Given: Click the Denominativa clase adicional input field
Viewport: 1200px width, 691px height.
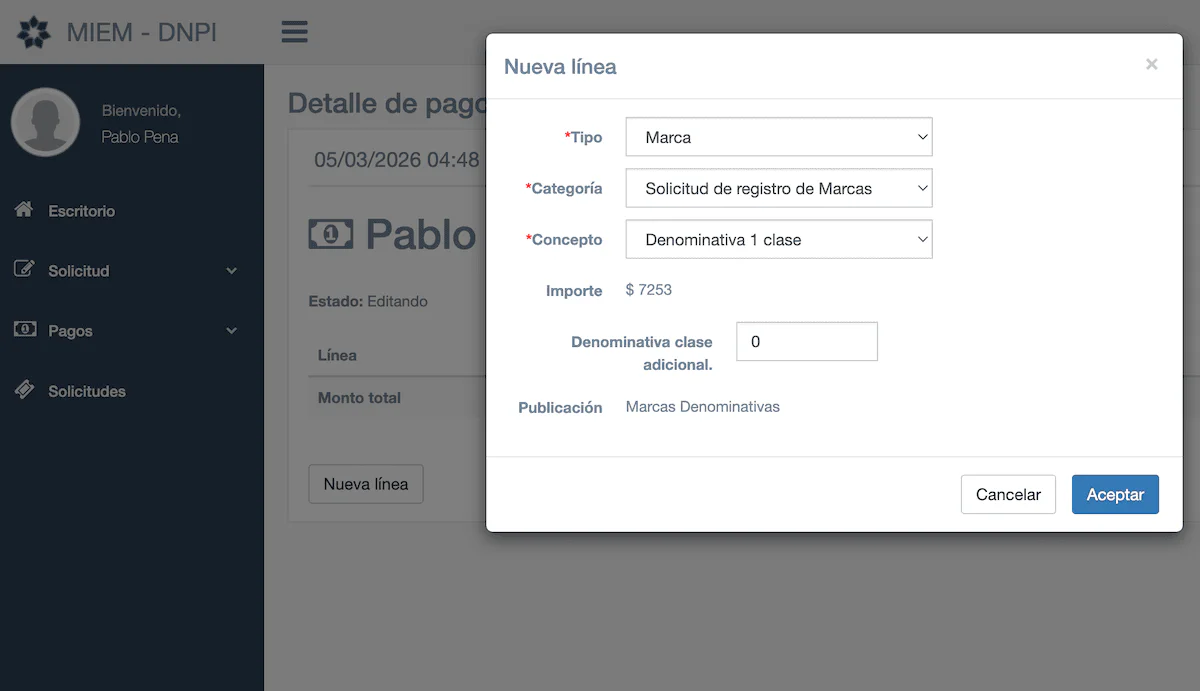Looking at the screenshot, I should point(807,341).
